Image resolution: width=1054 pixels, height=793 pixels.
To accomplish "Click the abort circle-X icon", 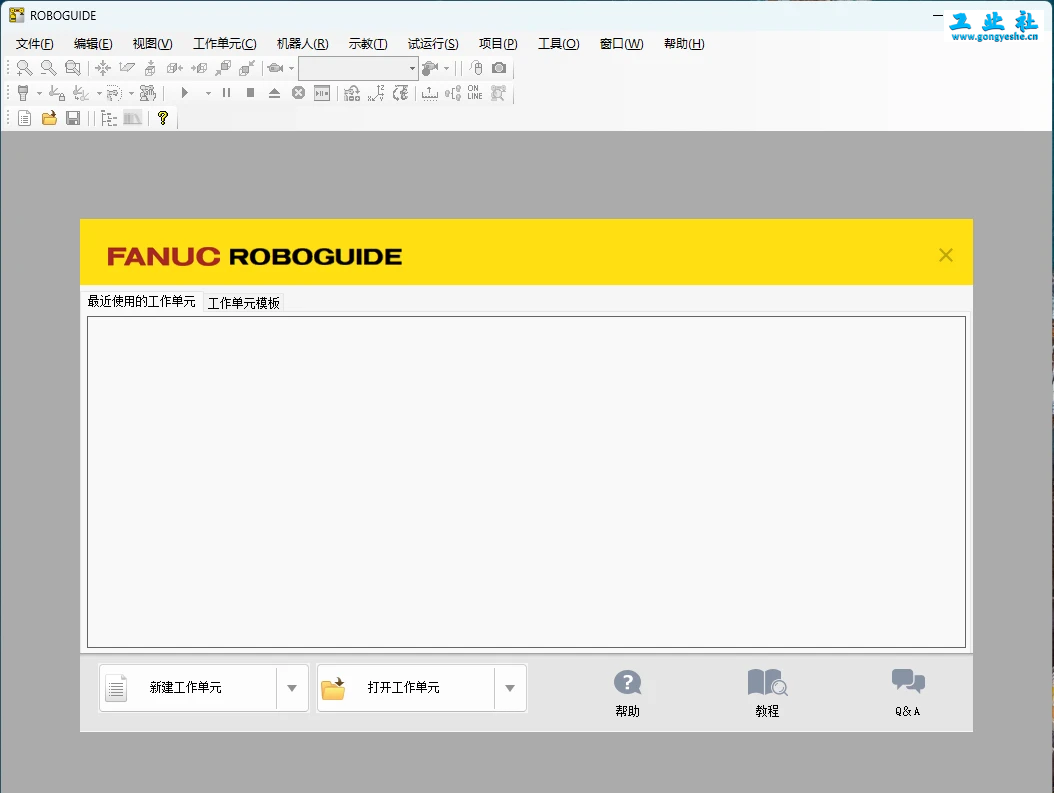I will tap(298, 93).
